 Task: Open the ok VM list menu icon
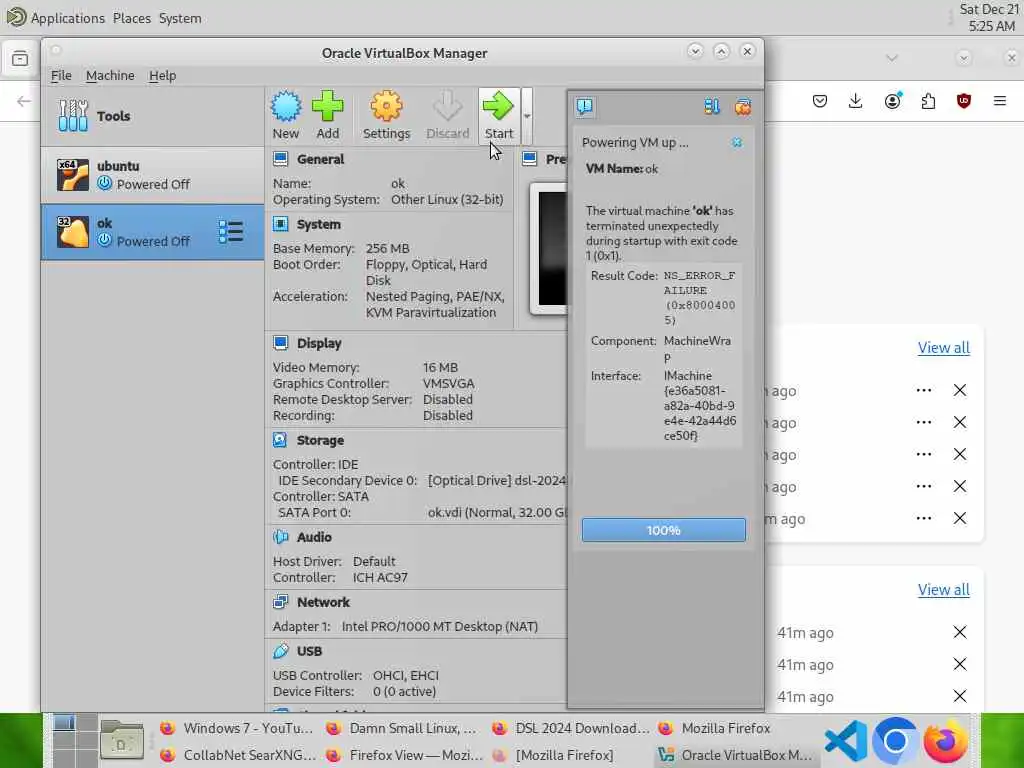[x=231, y=232]
